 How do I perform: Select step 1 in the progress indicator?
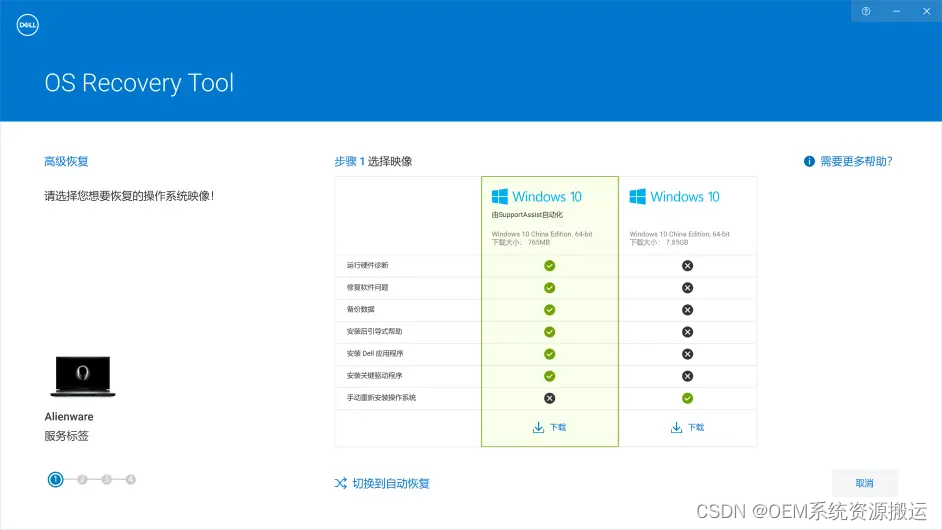pos(55,480)
